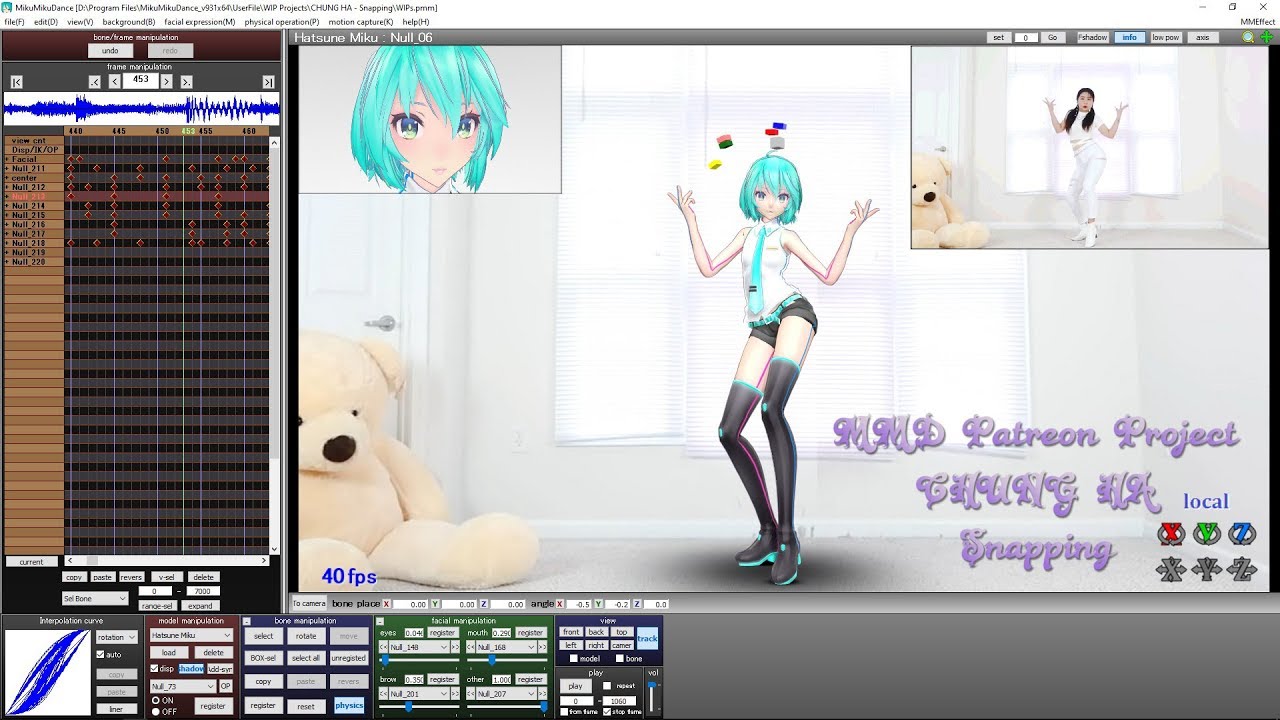Open the rotation interpolation dropdown

(117, 637)
